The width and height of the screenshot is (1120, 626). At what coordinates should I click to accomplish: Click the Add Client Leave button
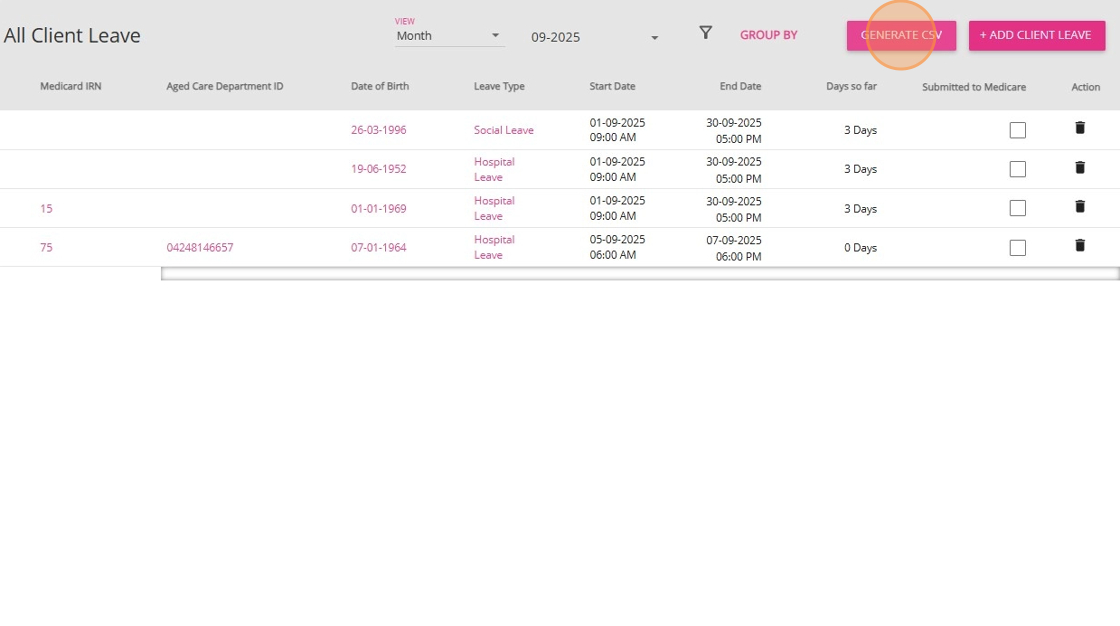[x=1036, y=35]
